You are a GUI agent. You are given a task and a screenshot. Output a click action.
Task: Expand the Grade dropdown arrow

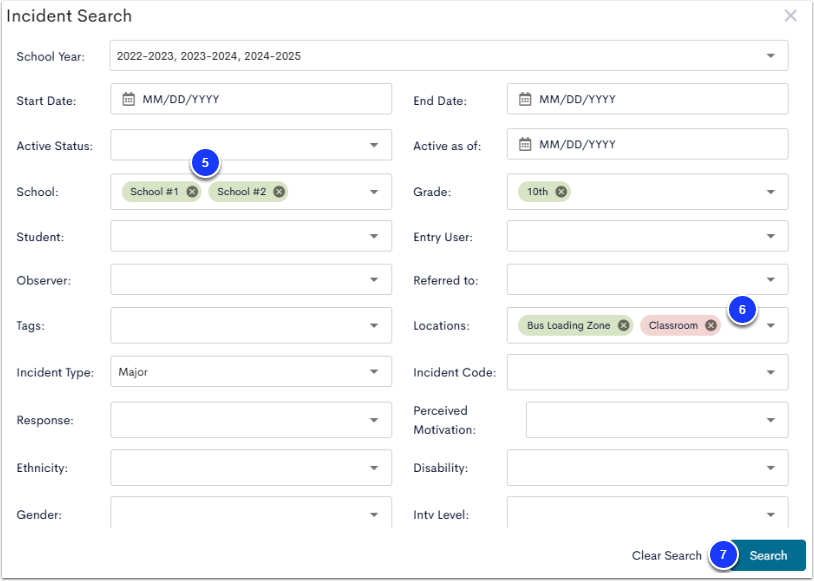(x=771, y=192)
